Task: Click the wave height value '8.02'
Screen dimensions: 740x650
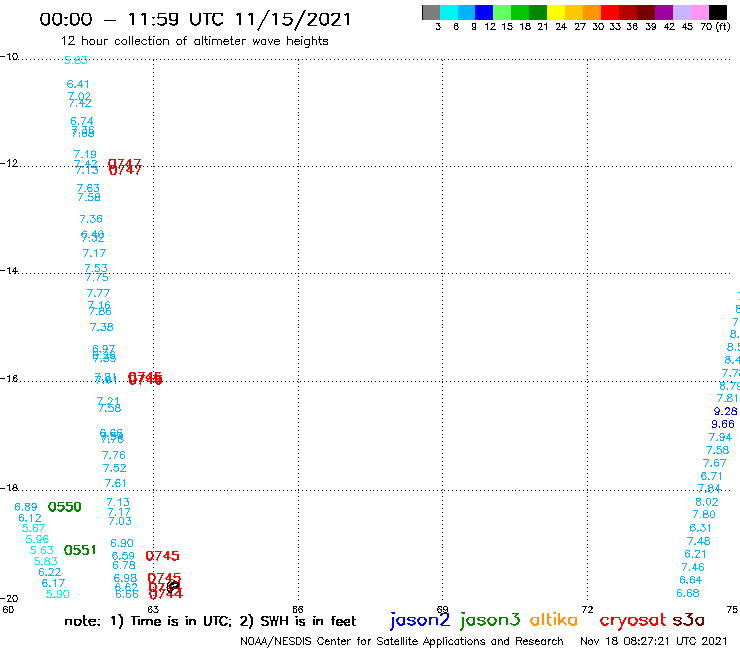Action: tap(706, 502)
